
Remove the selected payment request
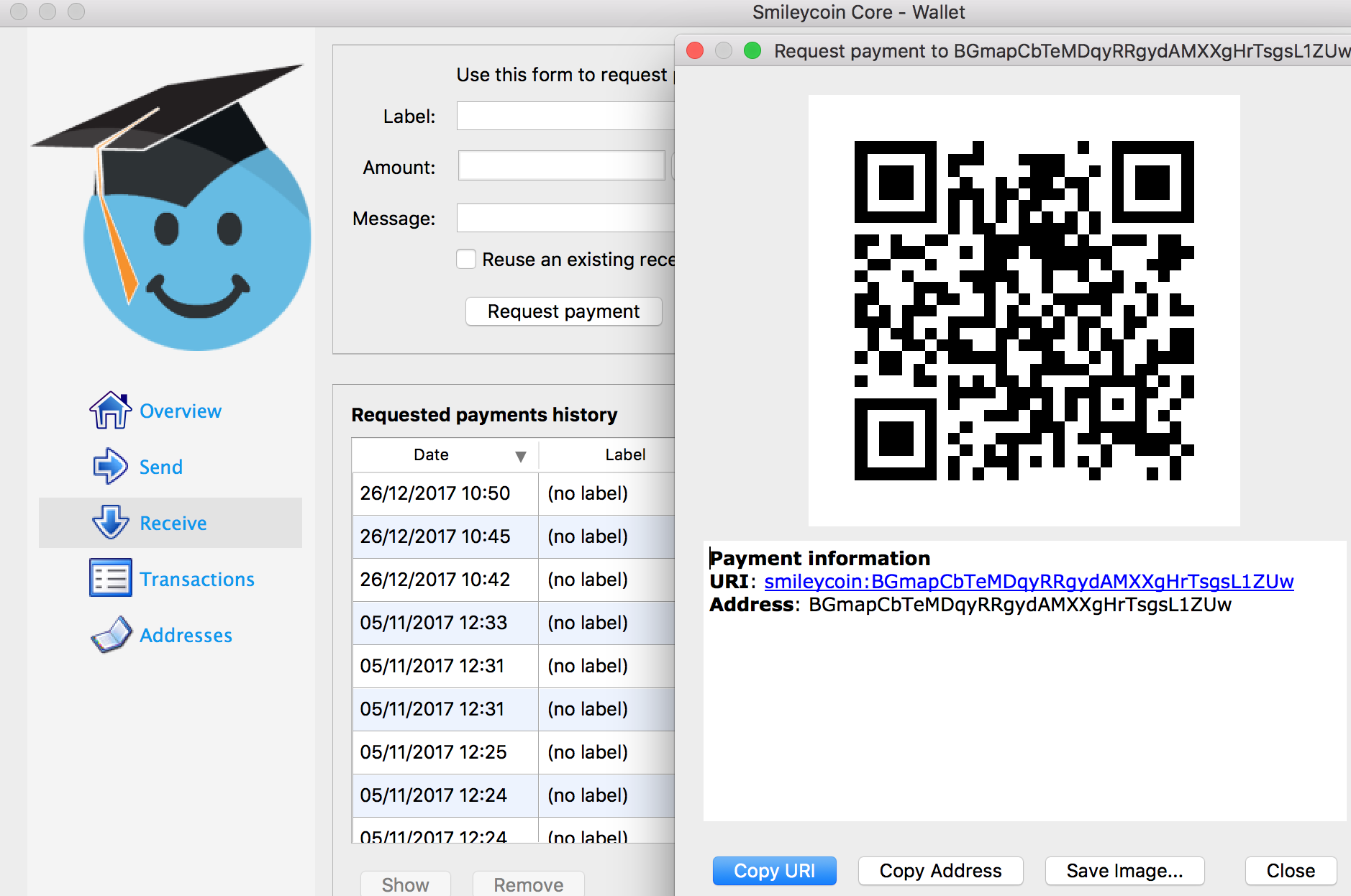pos(528,884)
